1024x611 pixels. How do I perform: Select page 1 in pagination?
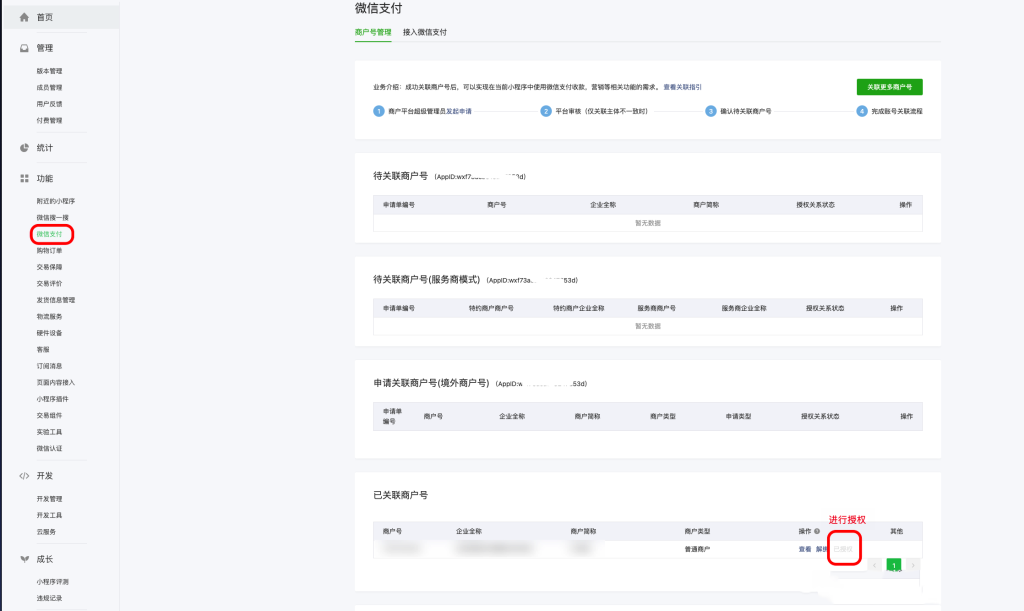(x=894, y=566)
